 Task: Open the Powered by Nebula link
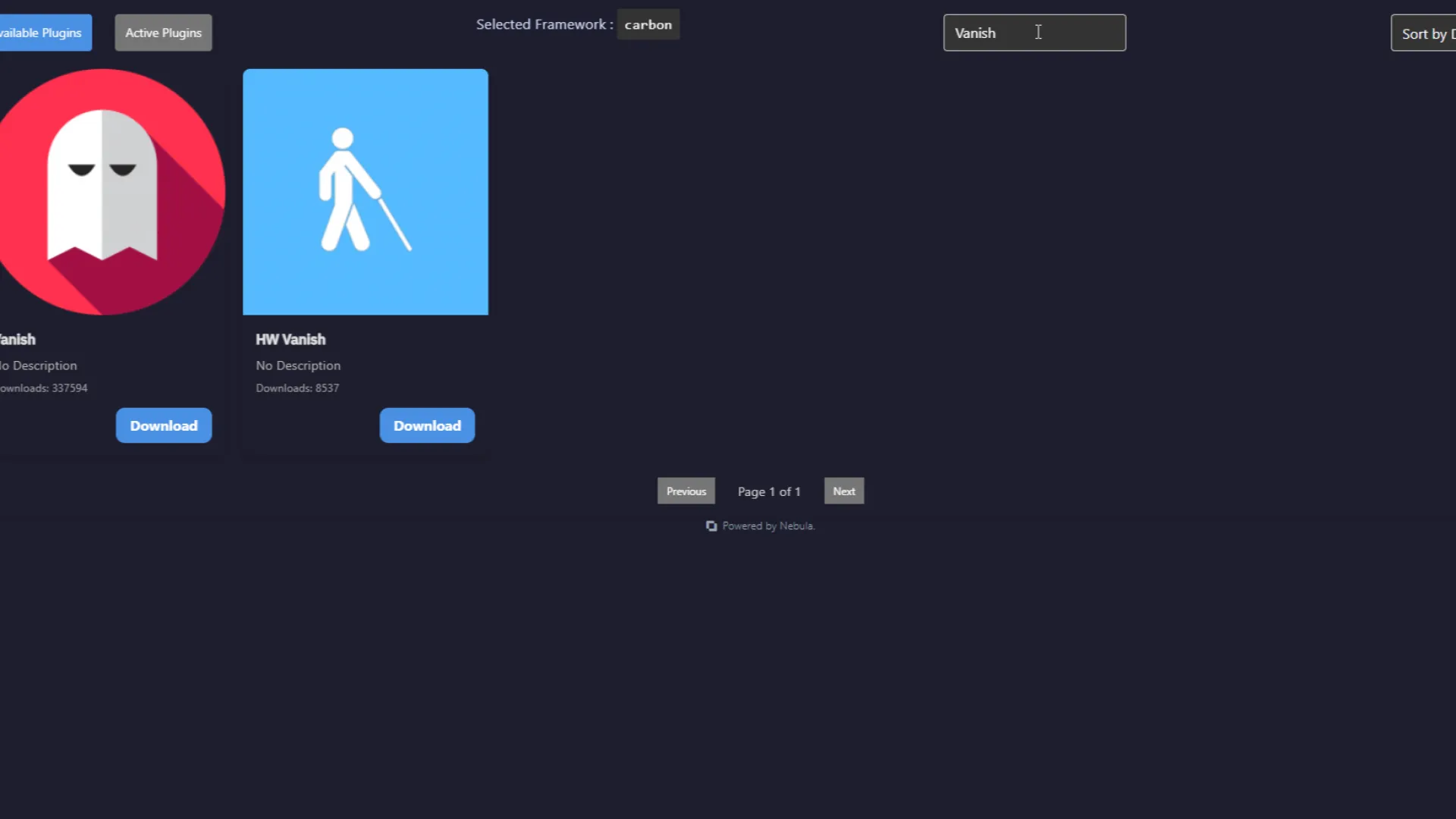tap(767, 526)
